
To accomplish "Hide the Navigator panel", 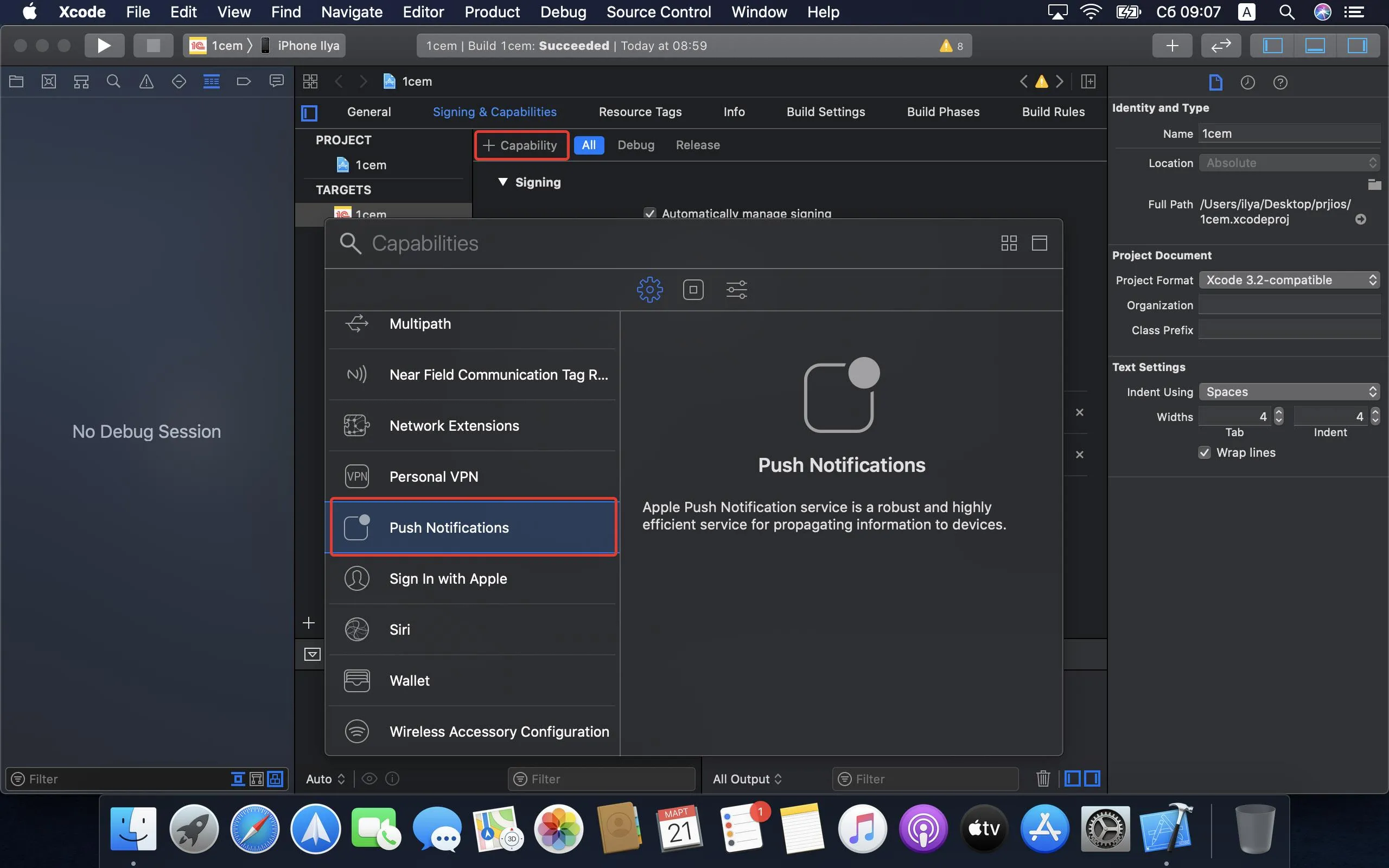I will point(1272,46).
